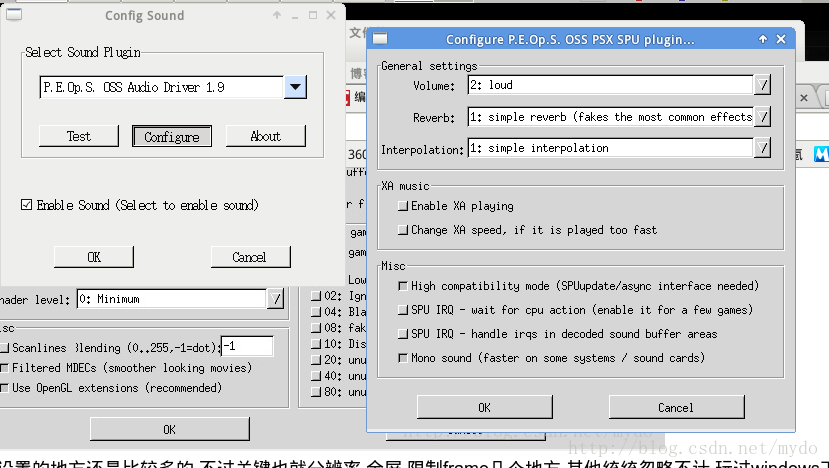Click the Interpolation field 'simple interpolation'
This screenshot has width=829, height=468.
point(611,148)
